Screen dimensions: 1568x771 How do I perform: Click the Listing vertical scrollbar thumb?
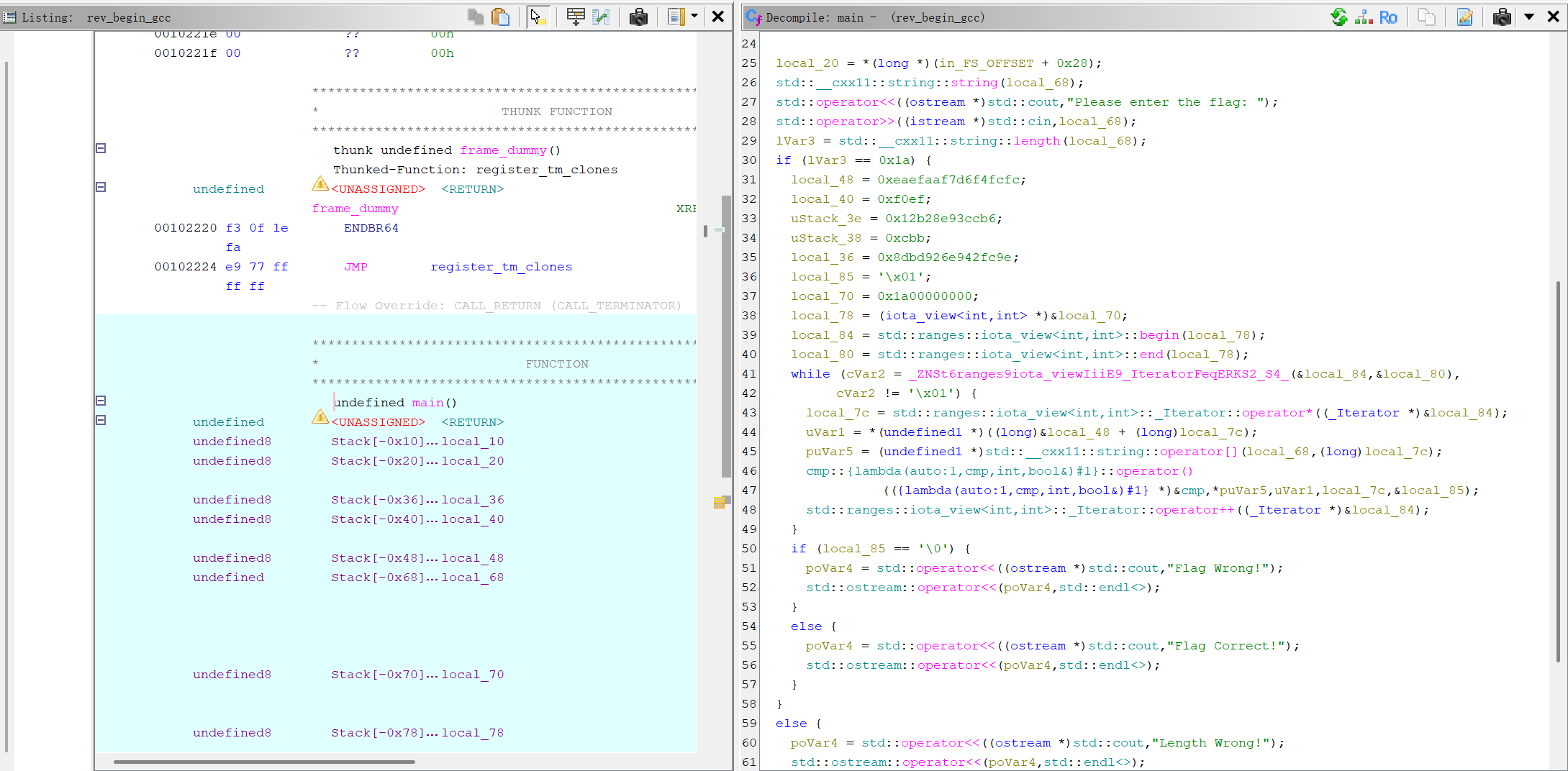coord(726,335)
